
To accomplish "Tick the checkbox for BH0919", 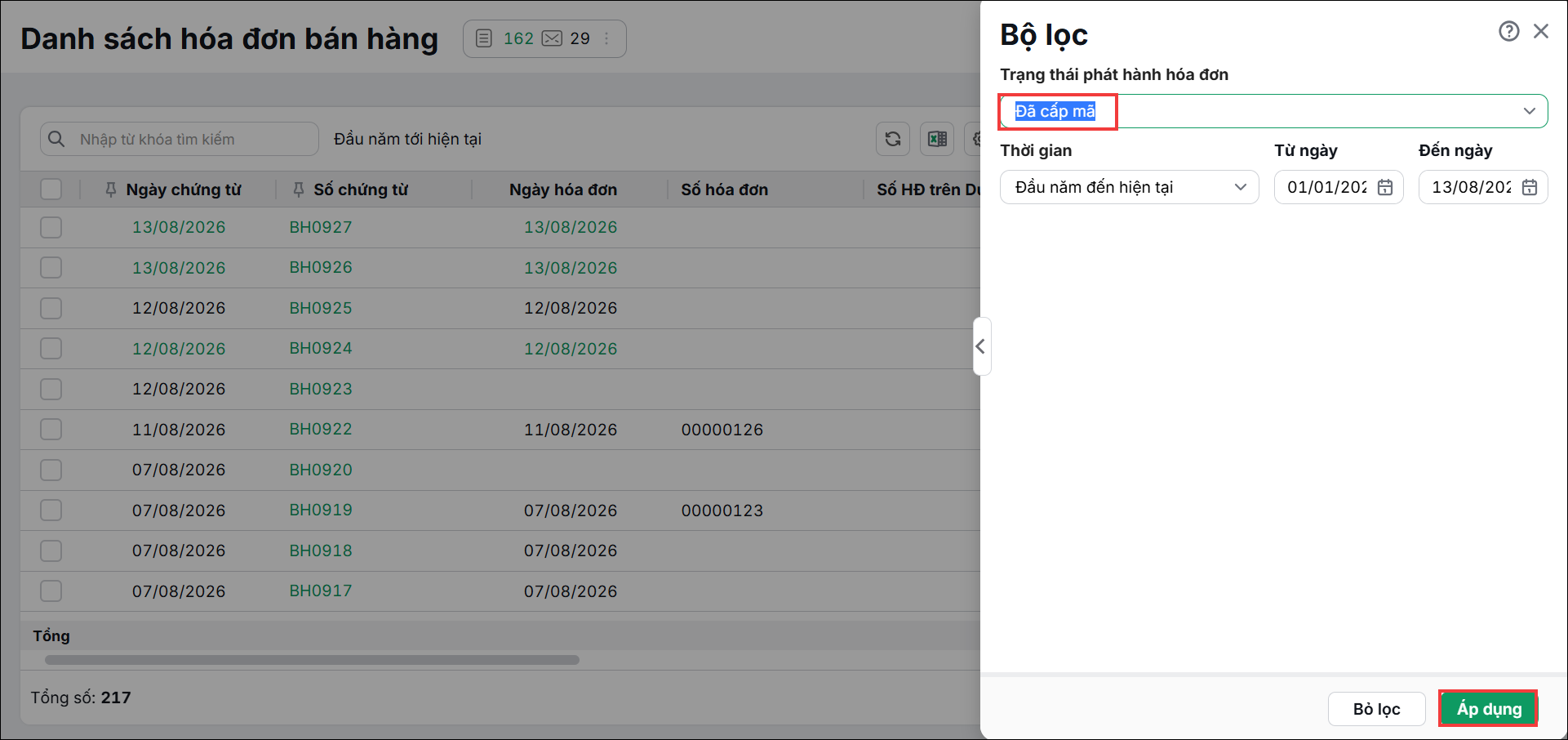I will tap(51, 510).
